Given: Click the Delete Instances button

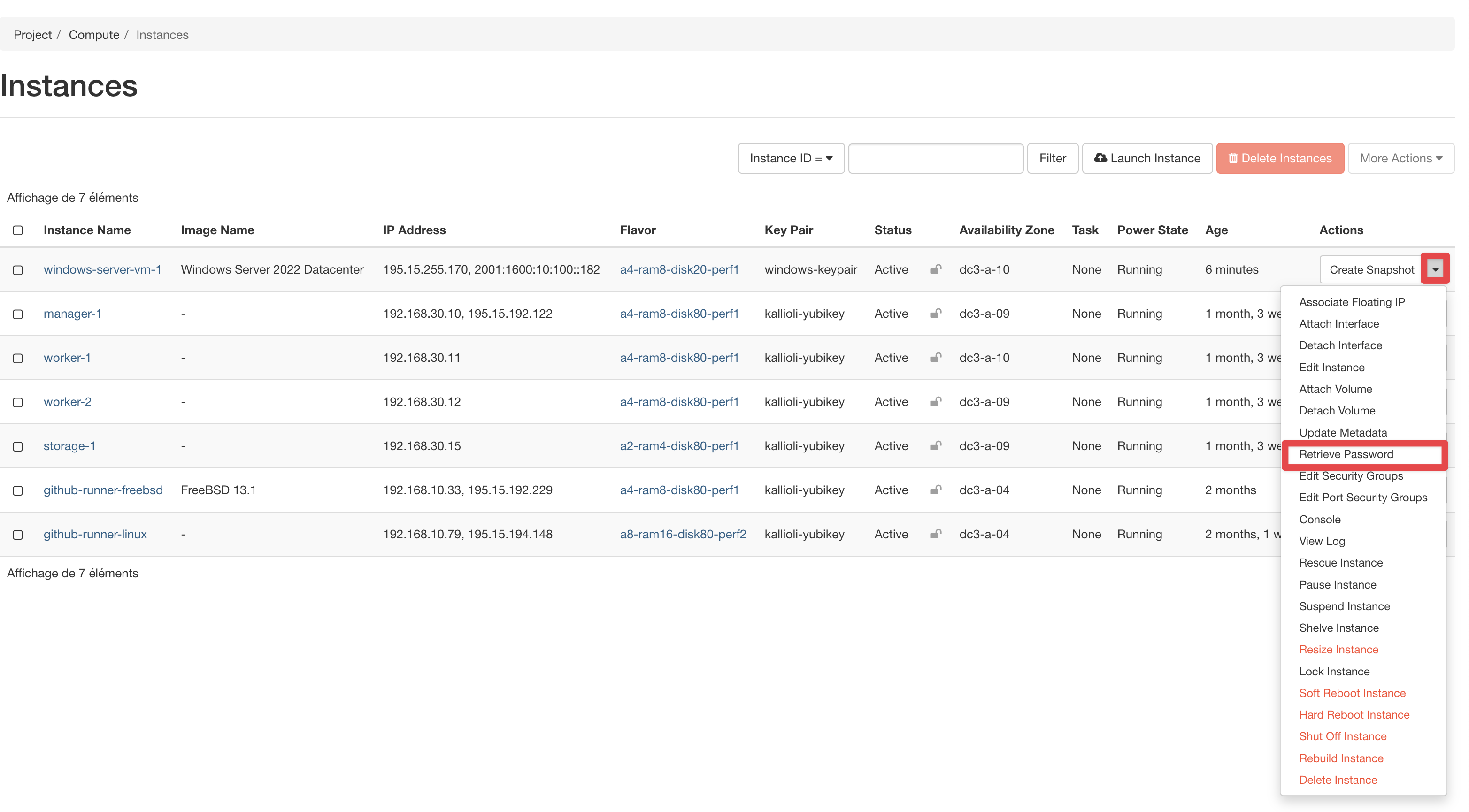Looking at the screenshot, I should click(x=1280, y=158).
